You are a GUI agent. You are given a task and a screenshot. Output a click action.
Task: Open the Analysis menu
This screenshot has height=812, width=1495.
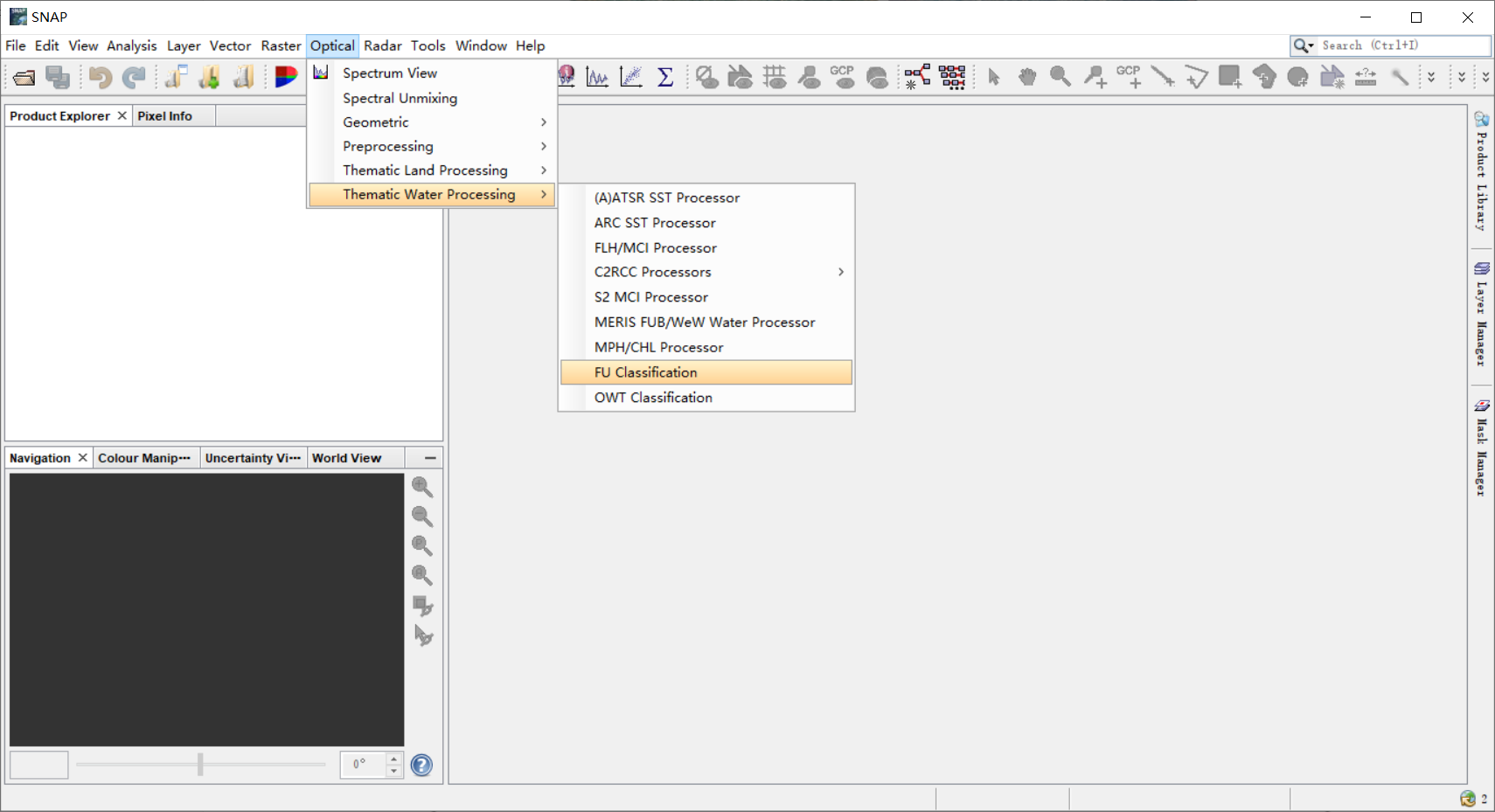pos(132,45)
